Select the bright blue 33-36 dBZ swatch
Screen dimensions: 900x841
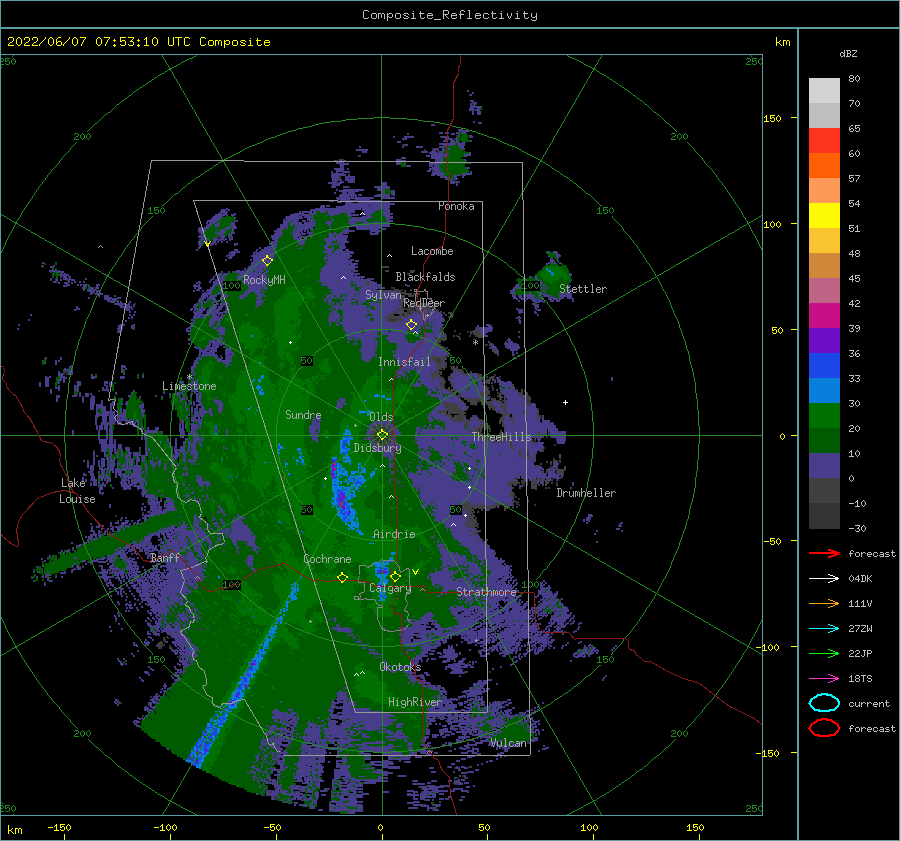(x=824, y=365)
